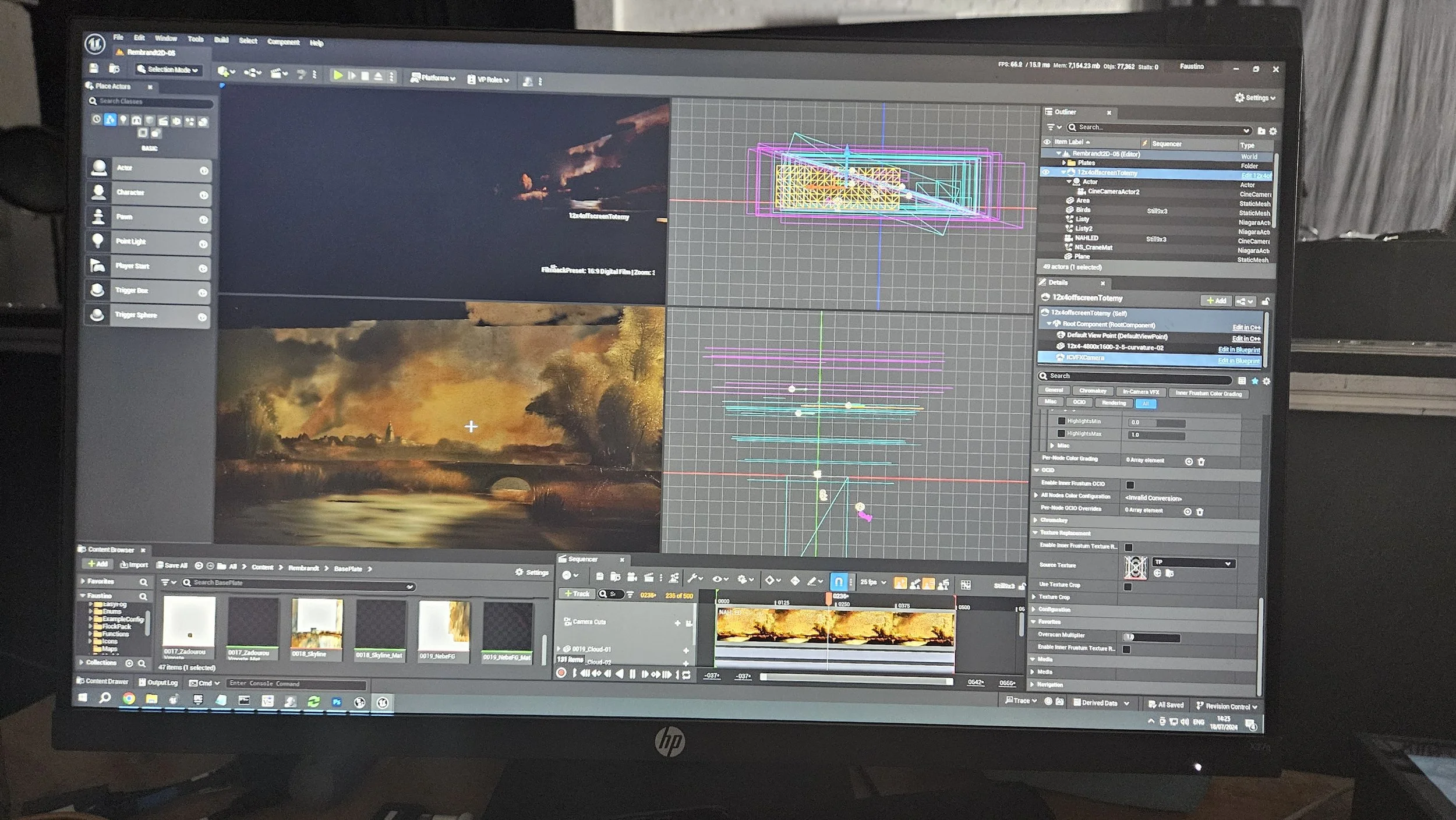Open the File menu
1456x820 pixels.
118,37
